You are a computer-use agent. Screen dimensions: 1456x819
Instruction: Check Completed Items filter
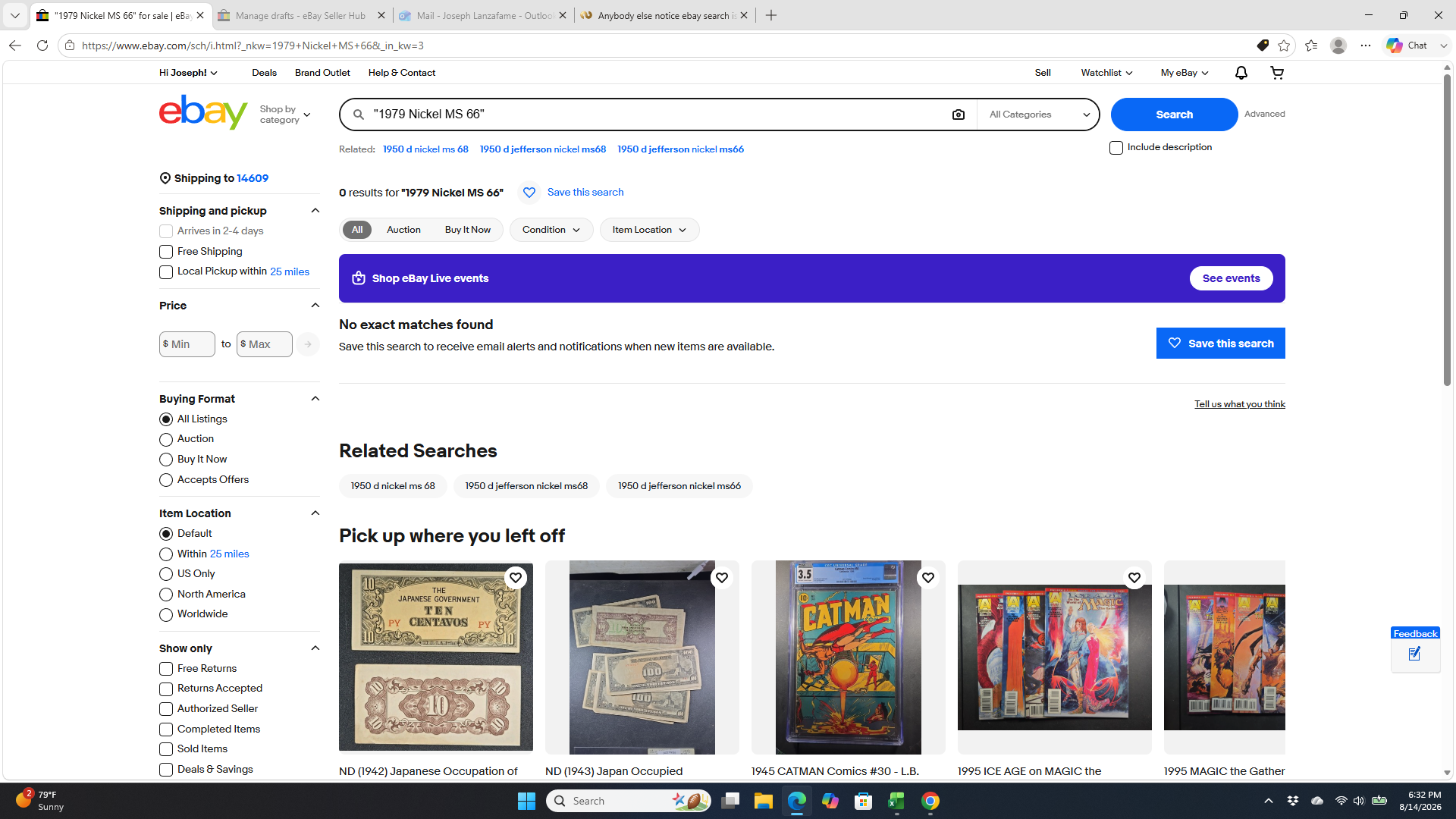point(166,730)
